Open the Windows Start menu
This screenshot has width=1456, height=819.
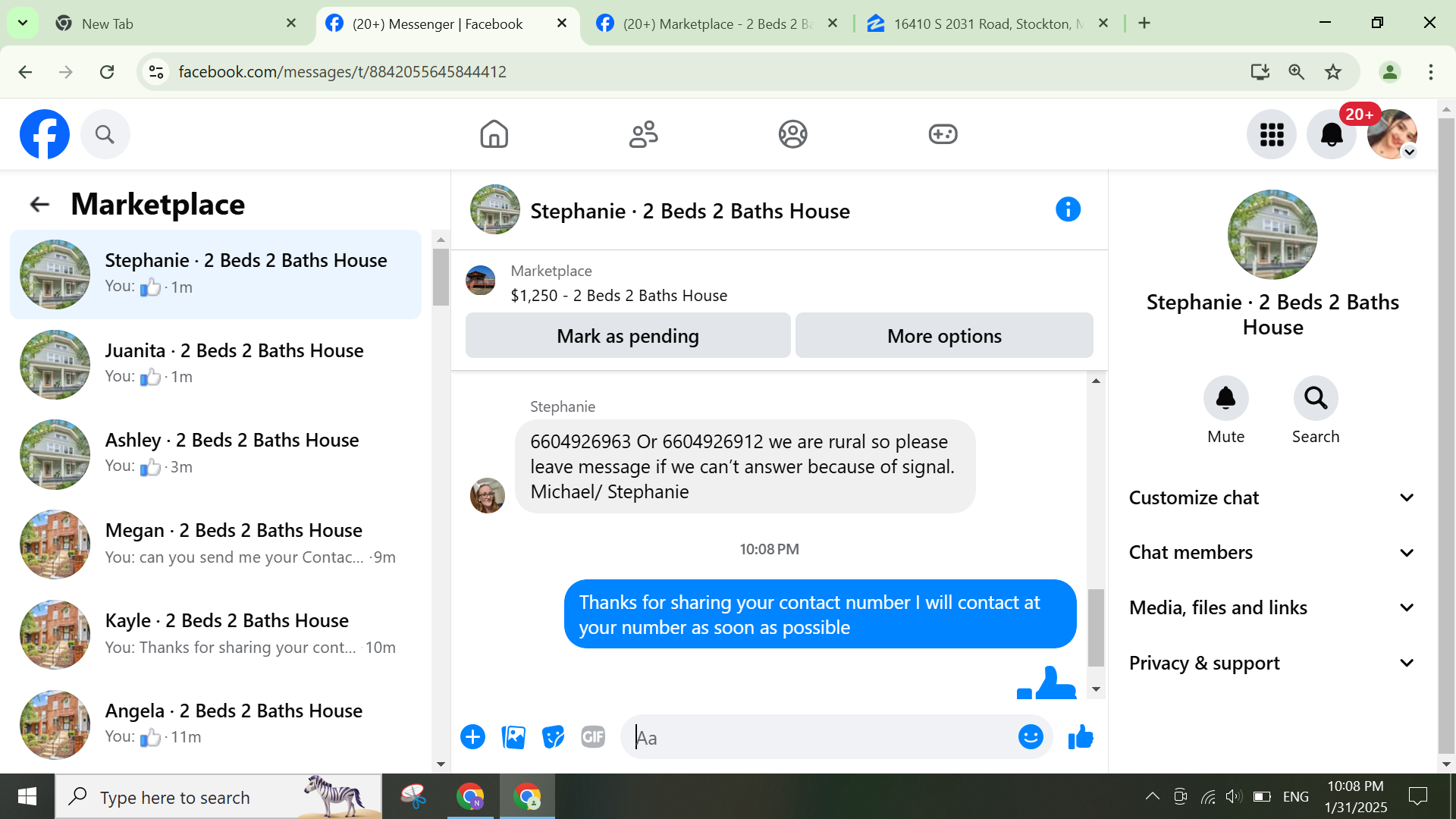pos(27,796)
